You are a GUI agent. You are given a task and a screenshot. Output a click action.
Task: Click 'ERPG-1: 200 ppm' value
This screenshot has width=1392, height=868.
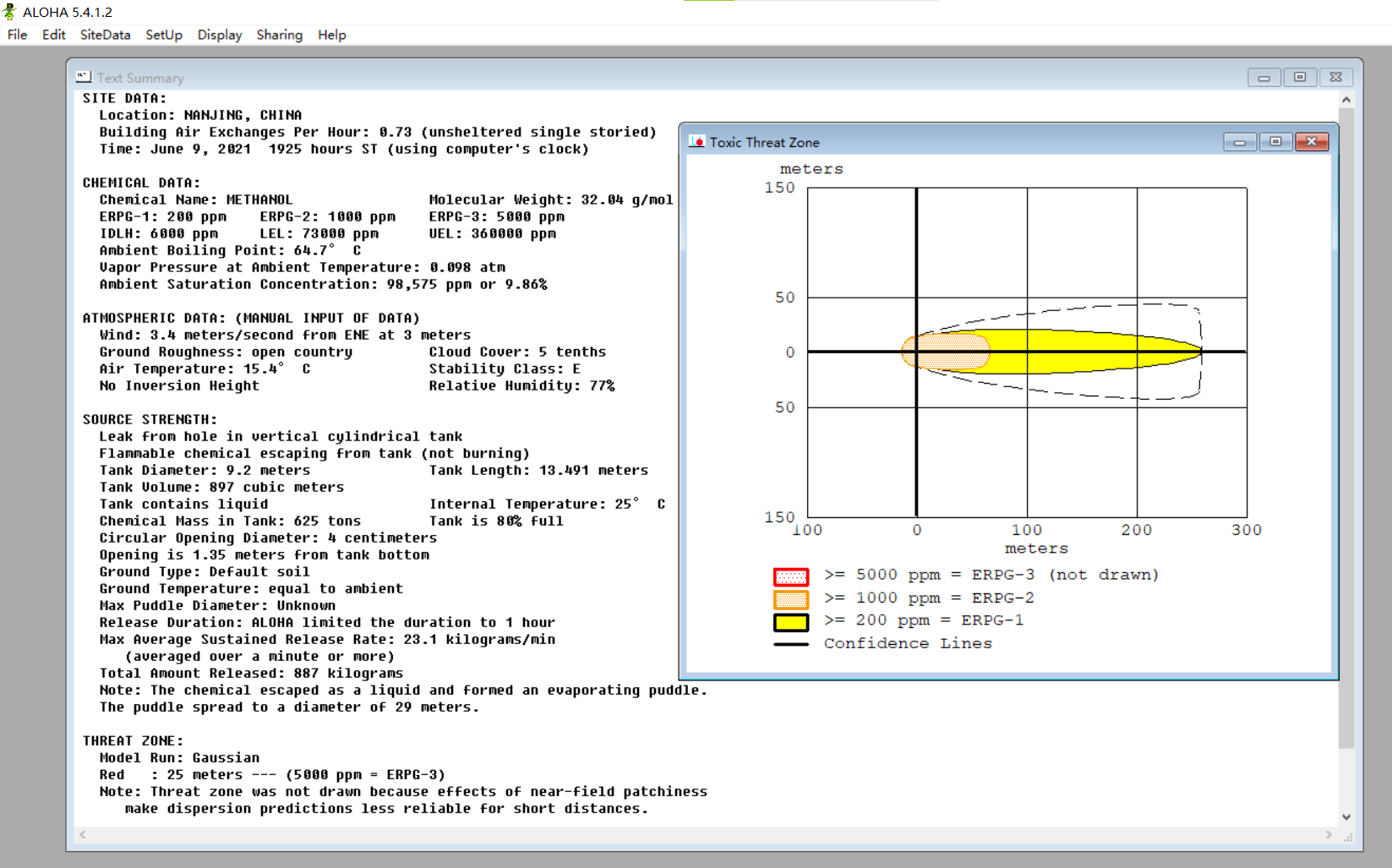pyautogui.click(x=163, y=216)
